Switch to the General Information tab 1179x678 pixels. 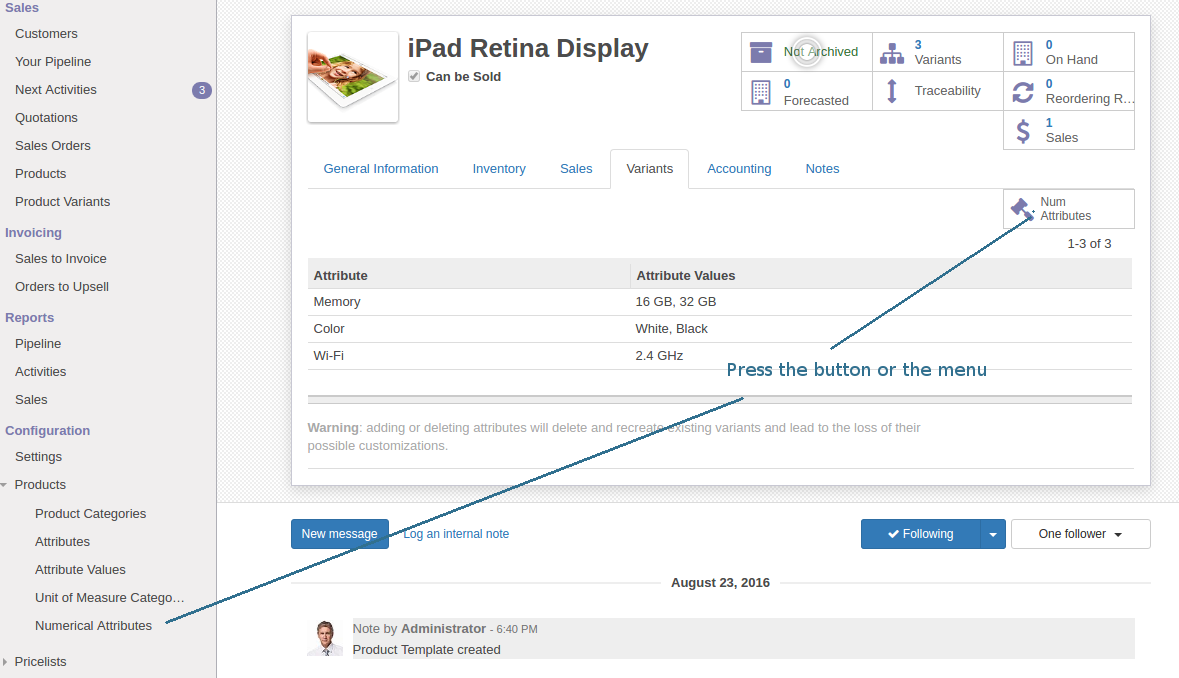381,169
